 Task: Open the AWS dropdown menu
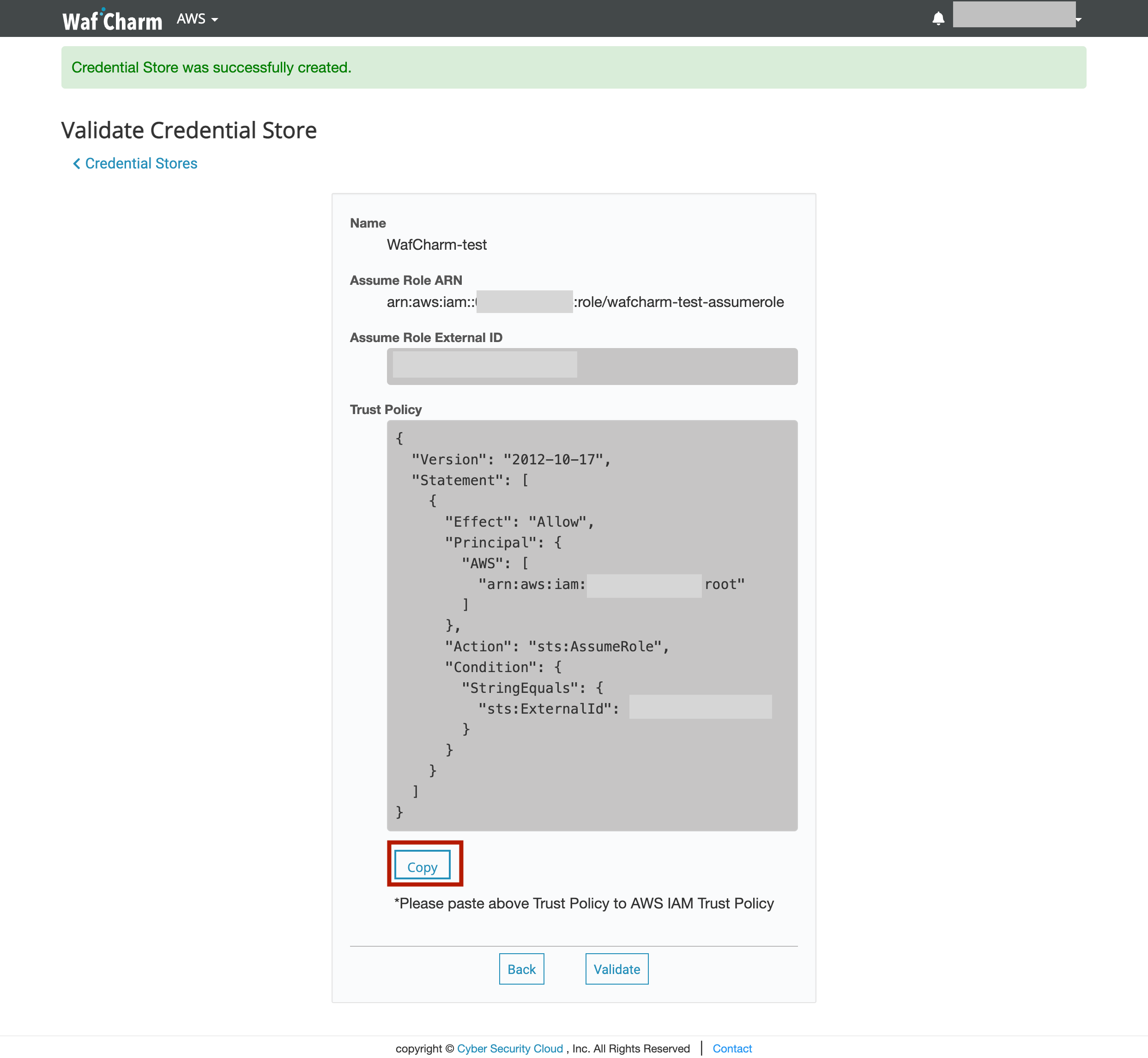click(197, 19)
